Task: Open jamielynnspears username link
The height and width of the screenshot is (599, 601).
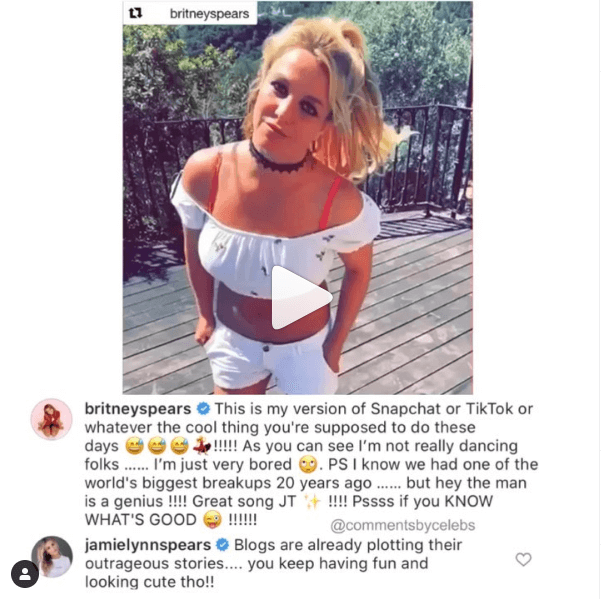Action: click(148, 545)
